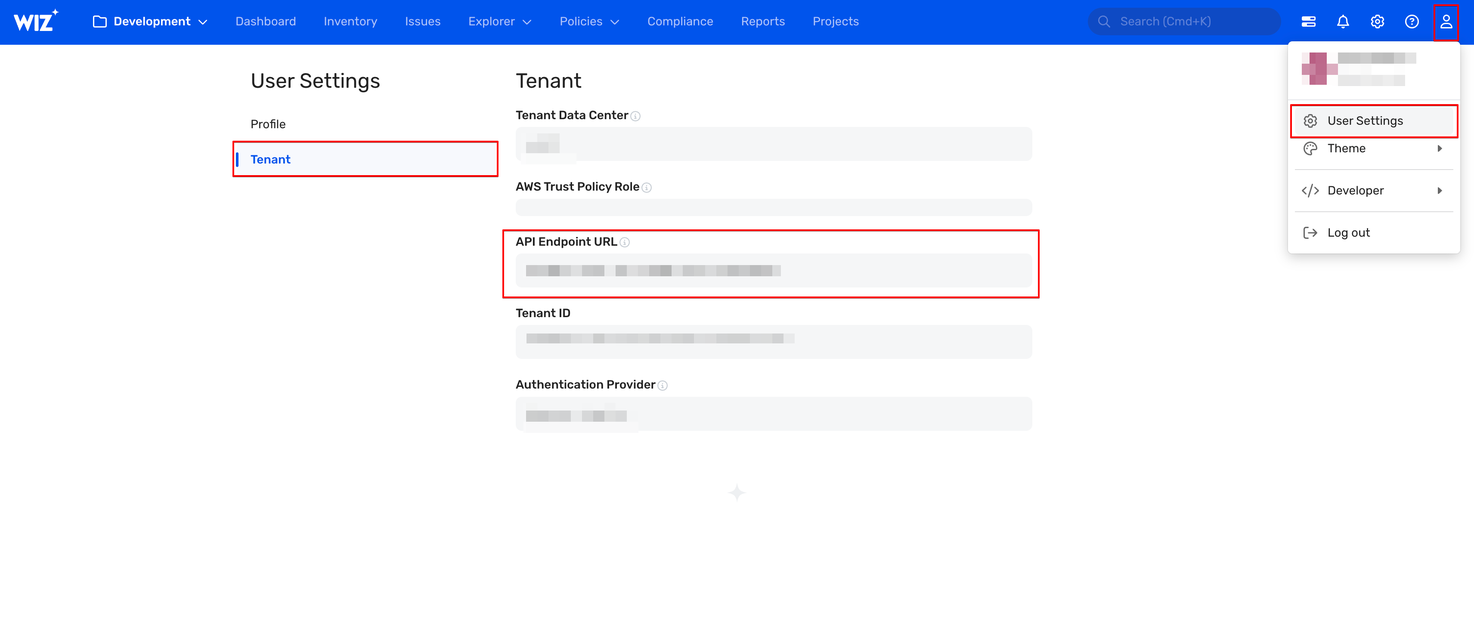Expand the Developer submenu
The image size is (1474, 630).
(x=1373, y=190)
